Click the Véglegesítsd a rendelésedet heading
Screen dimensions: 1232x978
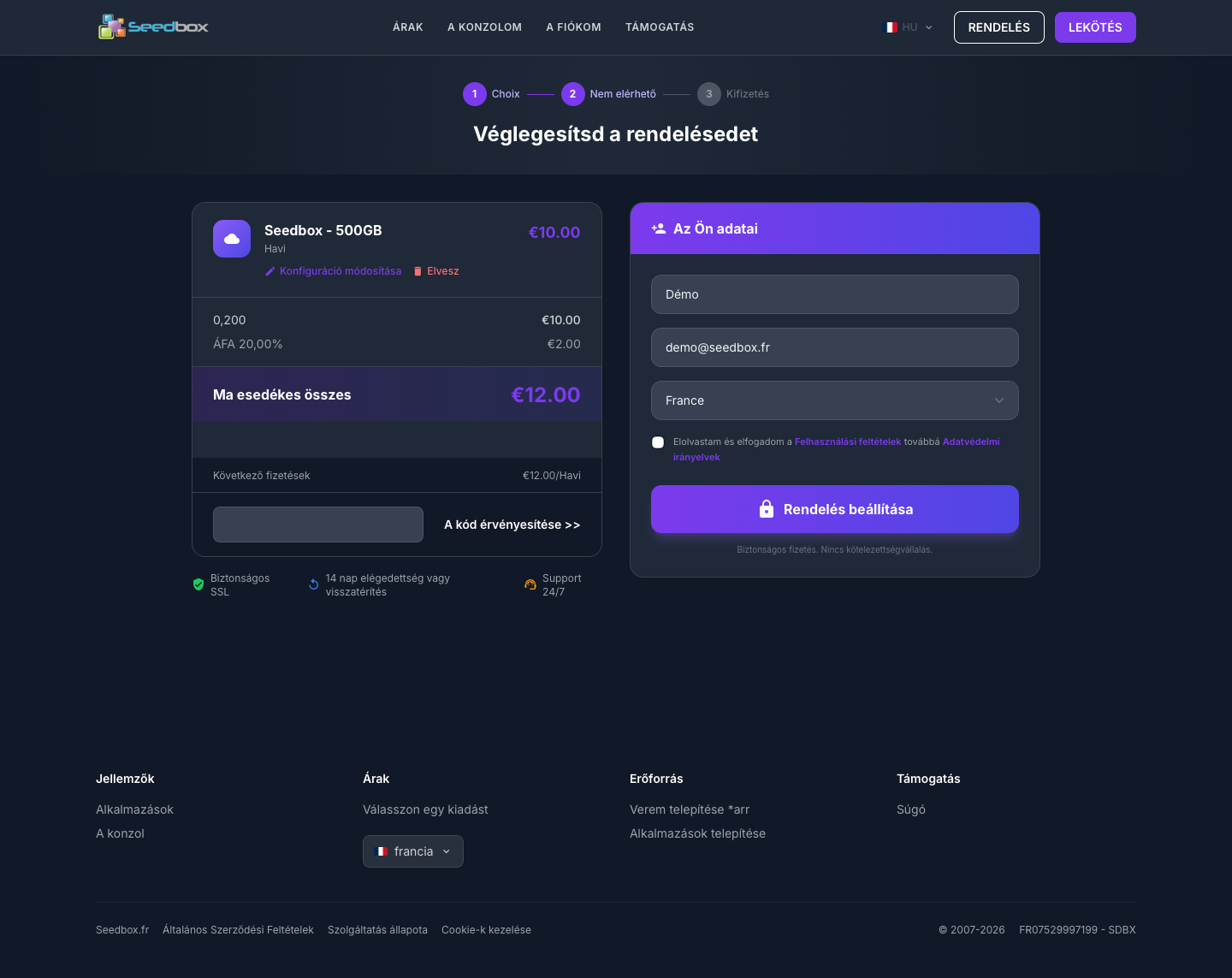[x=616, y=134]
